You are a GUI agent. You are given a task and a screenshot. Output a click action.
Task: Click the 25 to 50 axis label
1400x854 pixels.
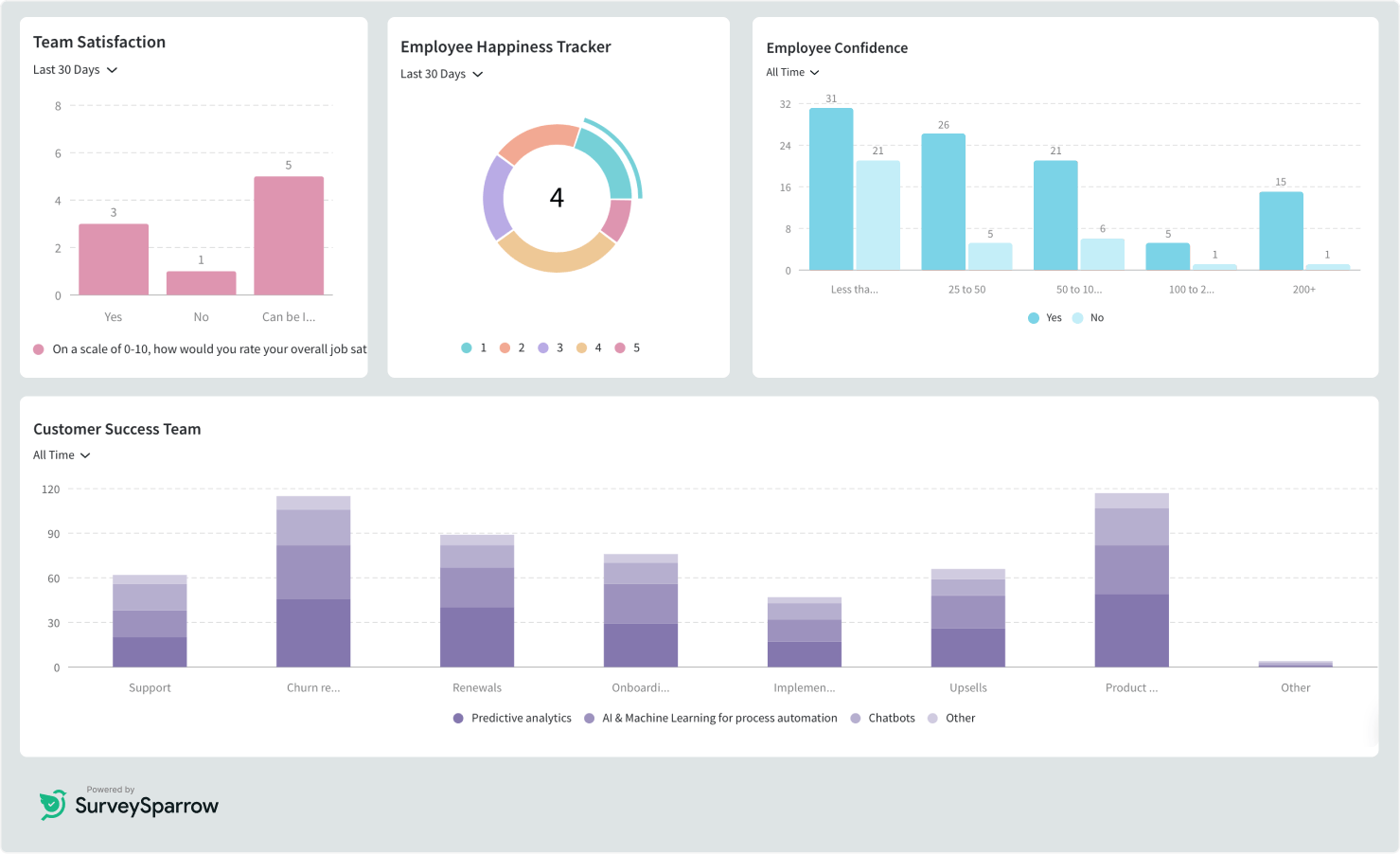pyautogui.click(x=966, y=290)
